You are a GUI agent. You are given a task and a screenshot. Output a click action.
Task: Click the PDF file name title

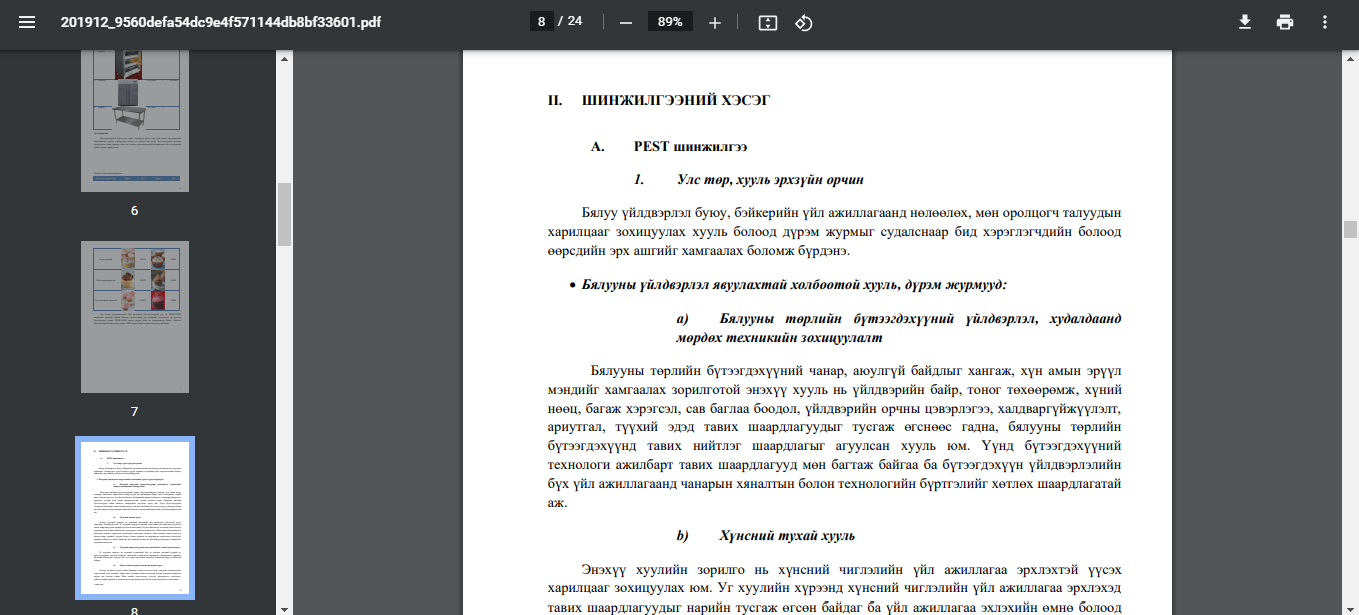pos(221,22)
